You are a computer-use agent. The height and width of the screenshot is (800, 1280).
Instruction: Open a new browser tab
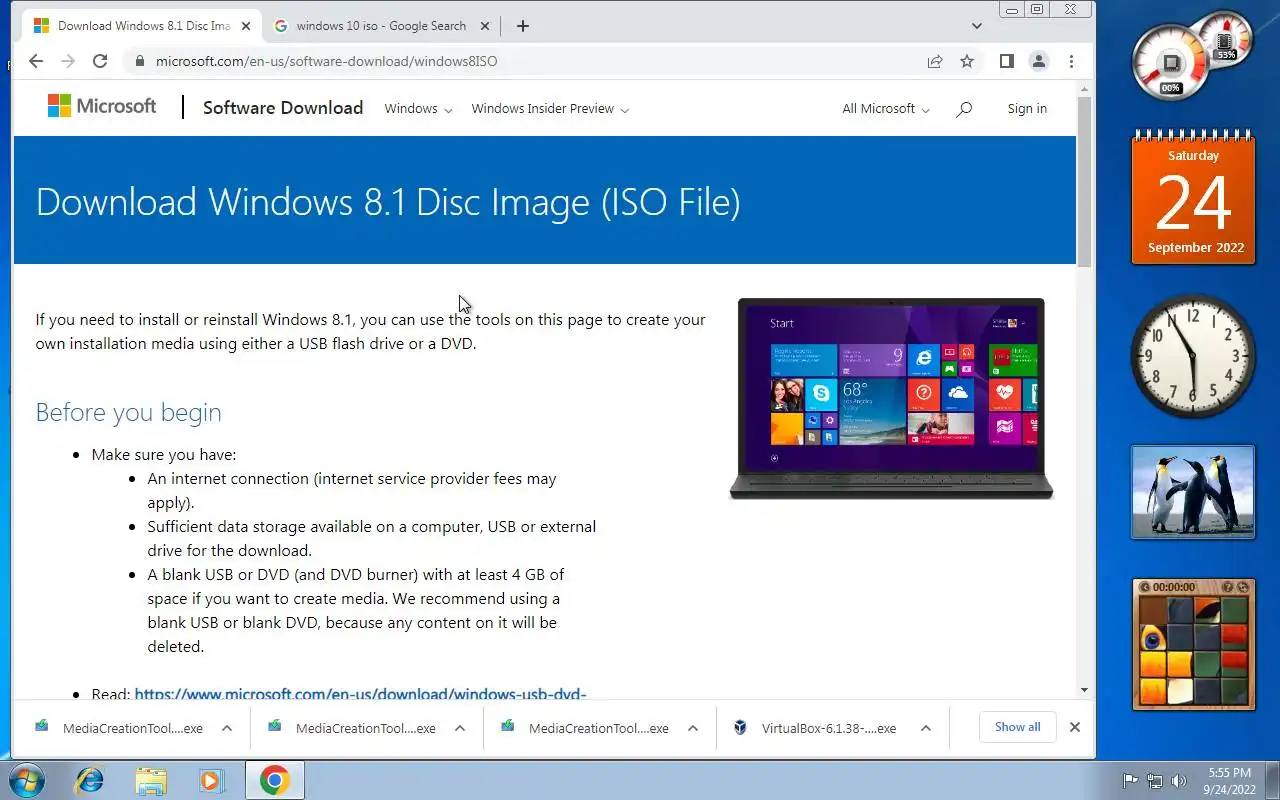pos(523,26)
